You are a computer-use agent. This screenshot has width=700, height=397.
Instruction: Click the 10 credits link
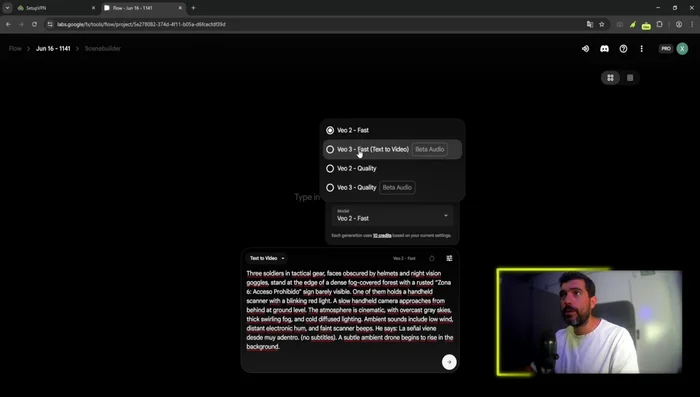point(382,235)
